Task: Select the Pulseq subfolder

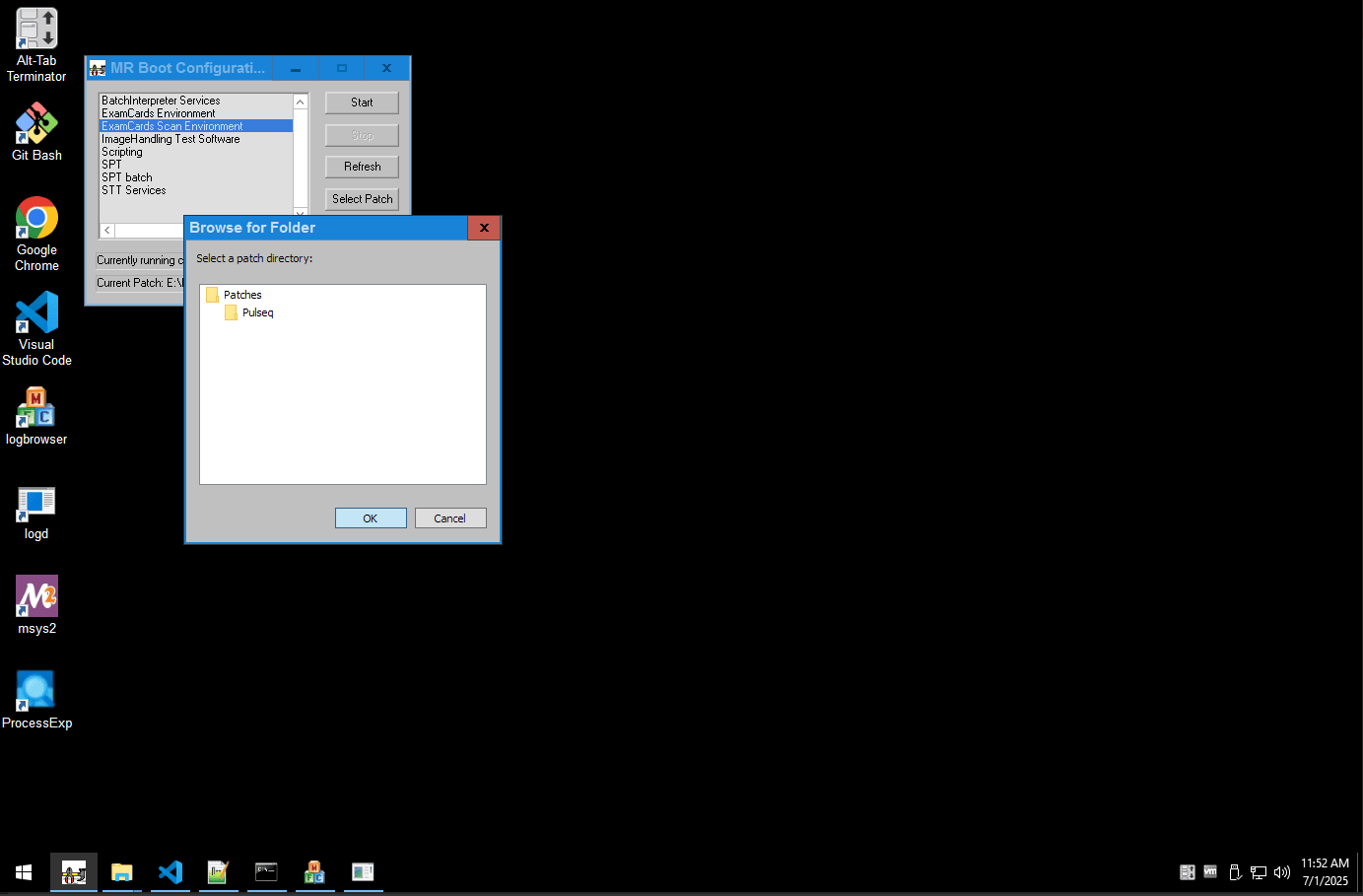Action: coord(257,312)
